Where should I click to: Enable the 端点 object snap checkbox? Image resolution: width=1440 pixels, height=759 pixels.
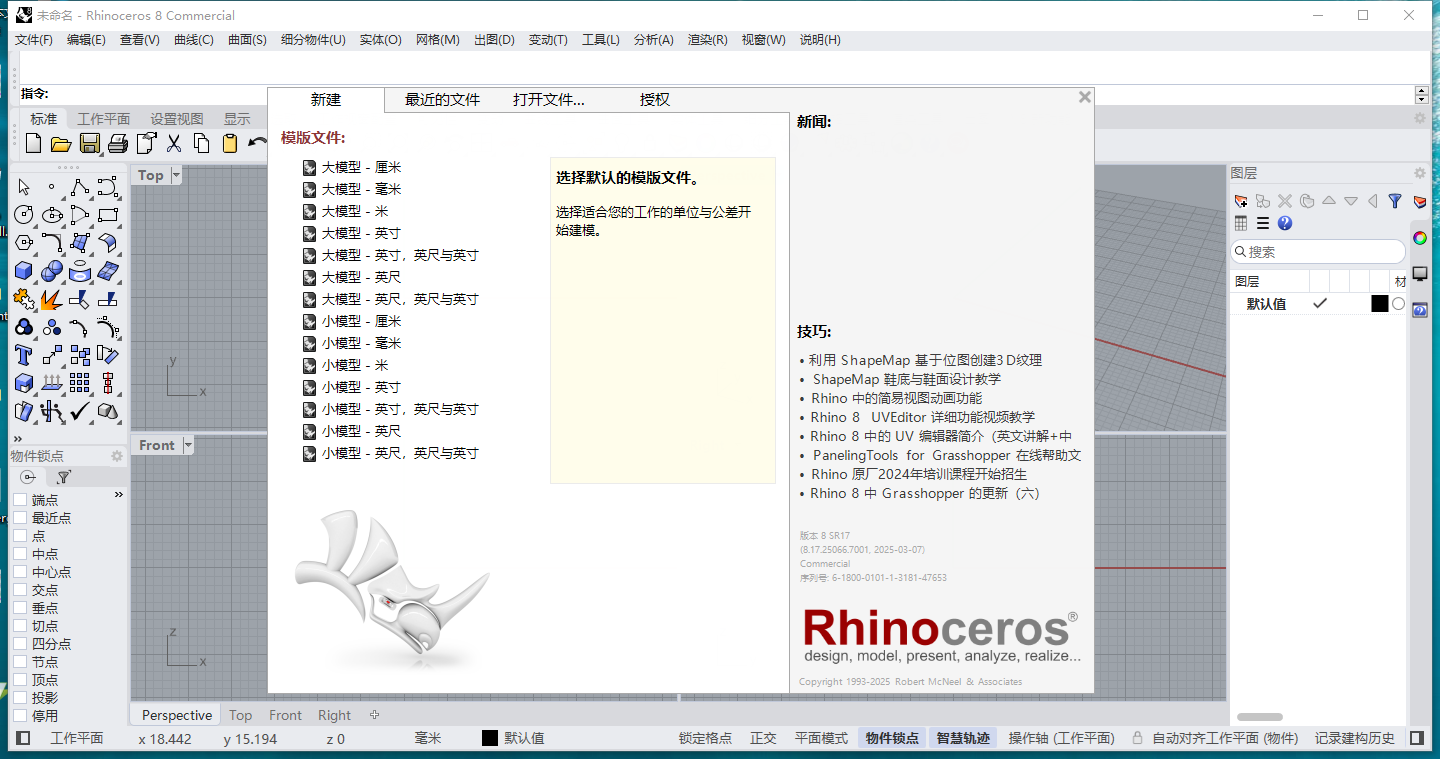[x=19, y=500]
